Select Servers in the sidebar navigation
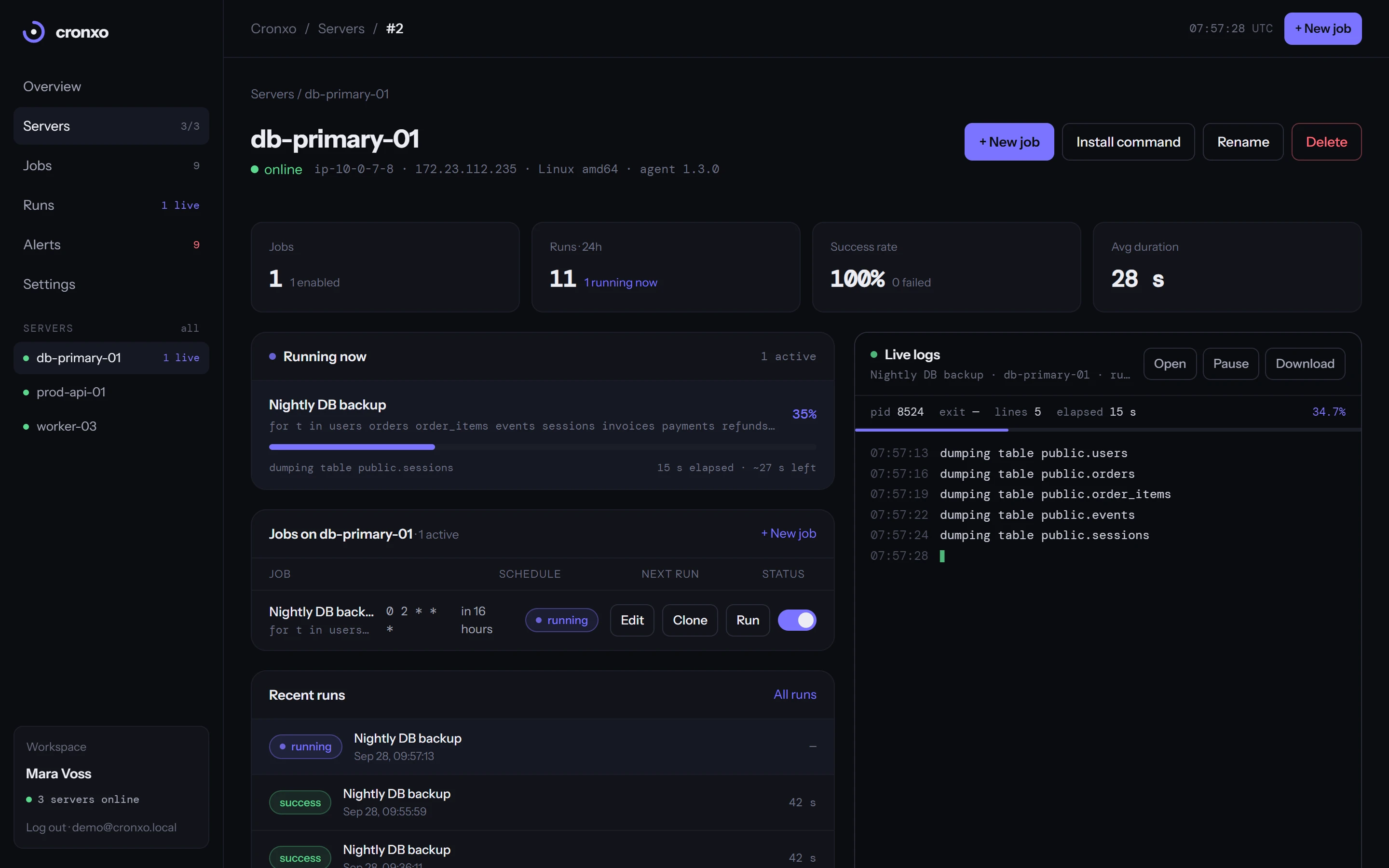Viewport: 1389px width, 868px height. (x=111, y=126)
